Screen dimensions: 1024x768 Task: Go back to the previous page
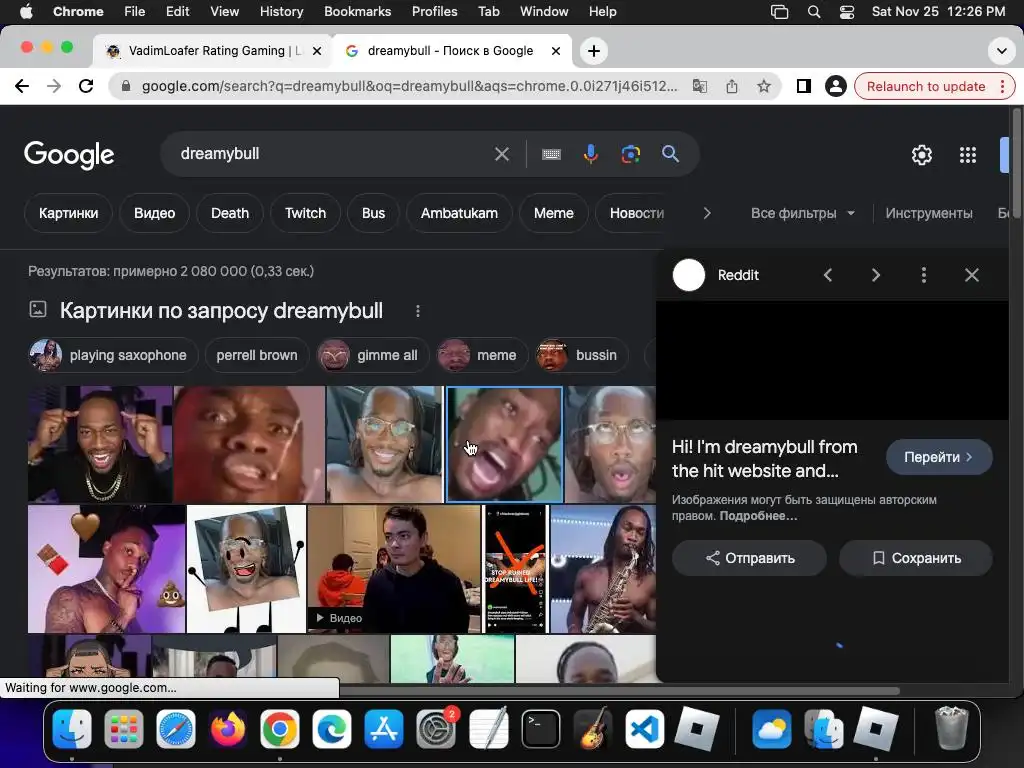pos(22,86)
